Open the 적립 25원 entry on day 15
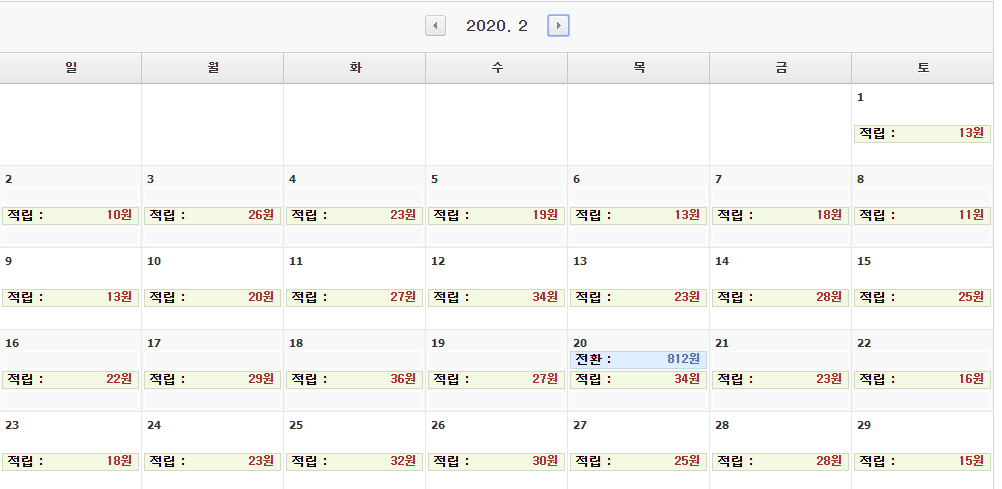 point(922,297)
